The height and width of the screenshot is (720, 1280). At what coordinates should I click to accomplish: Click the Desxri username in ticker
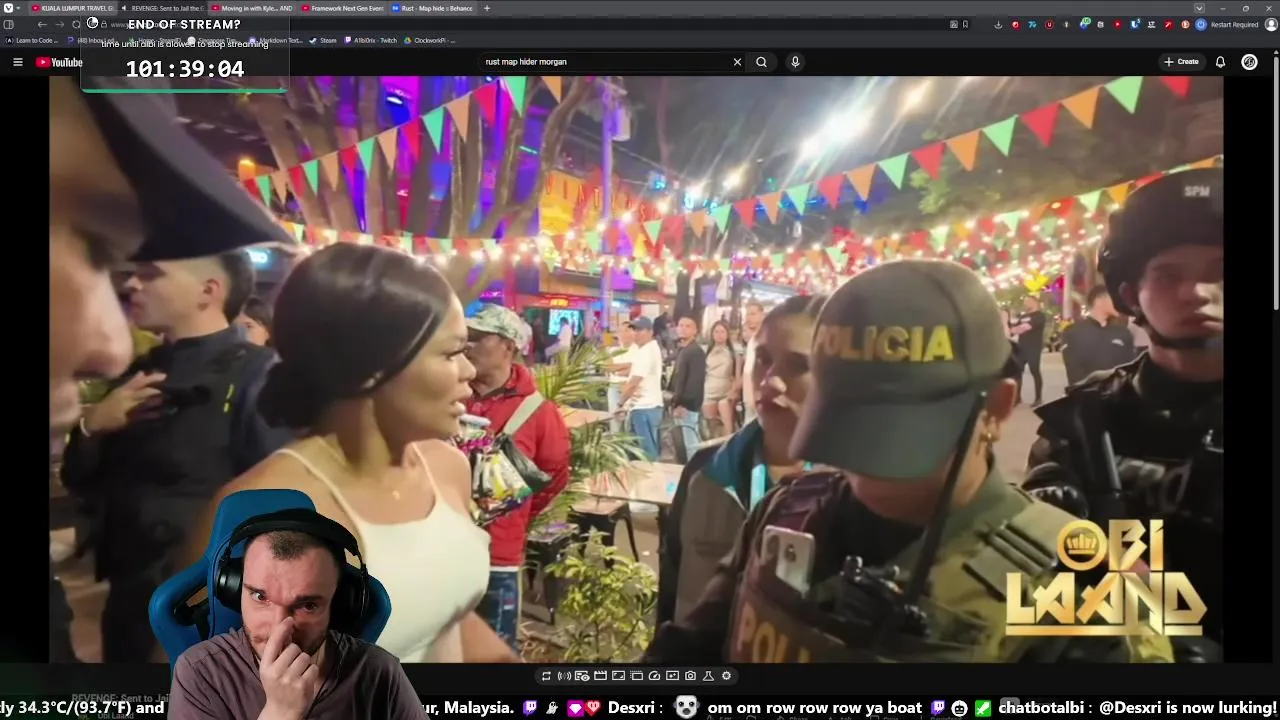click(630, 708)
